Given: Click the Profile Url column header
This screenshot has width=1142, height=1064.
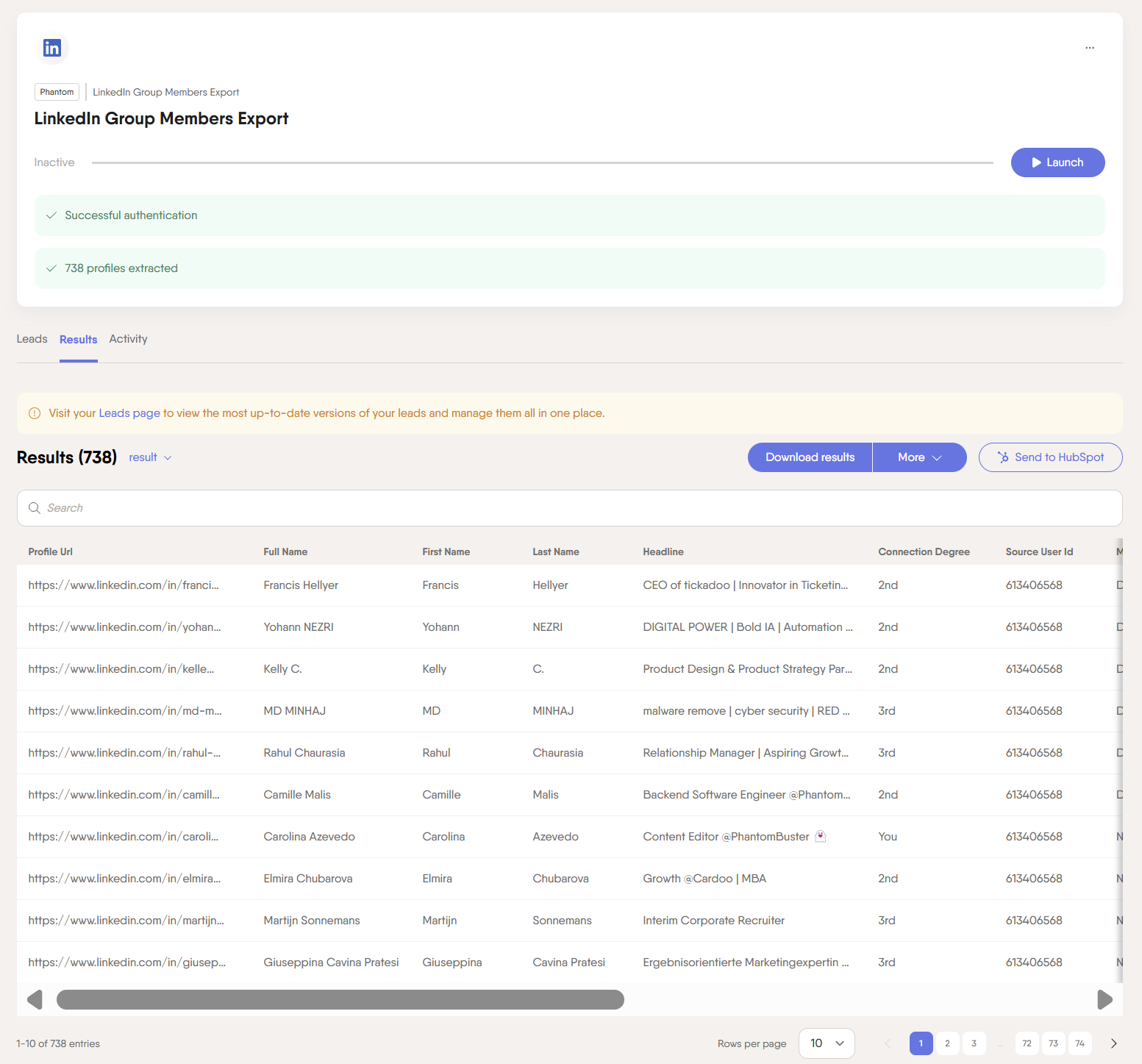Looking at the screenshot, I should tap(51, 552).
